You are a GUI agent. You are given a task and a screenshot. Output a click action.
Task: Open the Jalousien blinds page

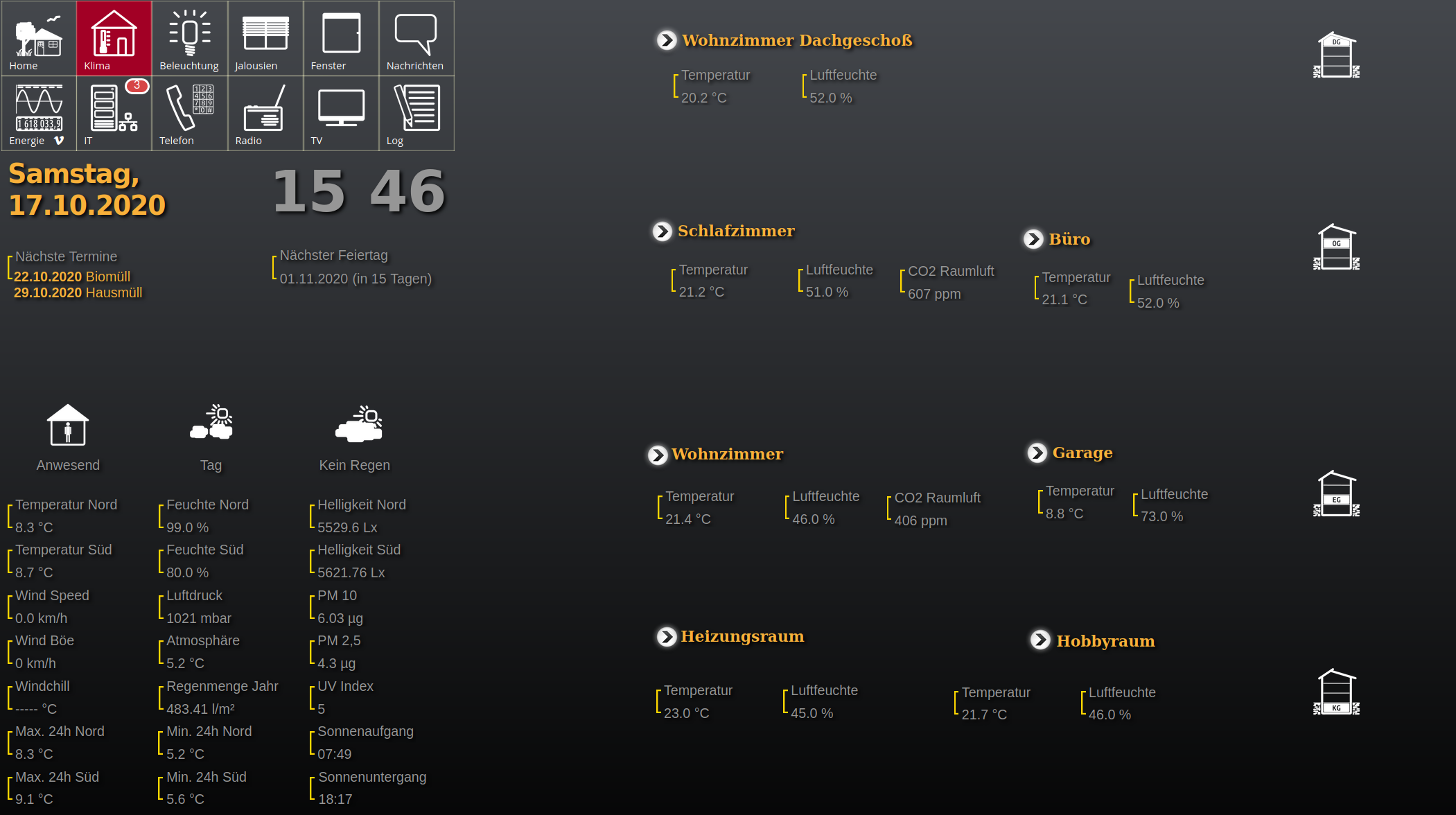tap(265, 38)
